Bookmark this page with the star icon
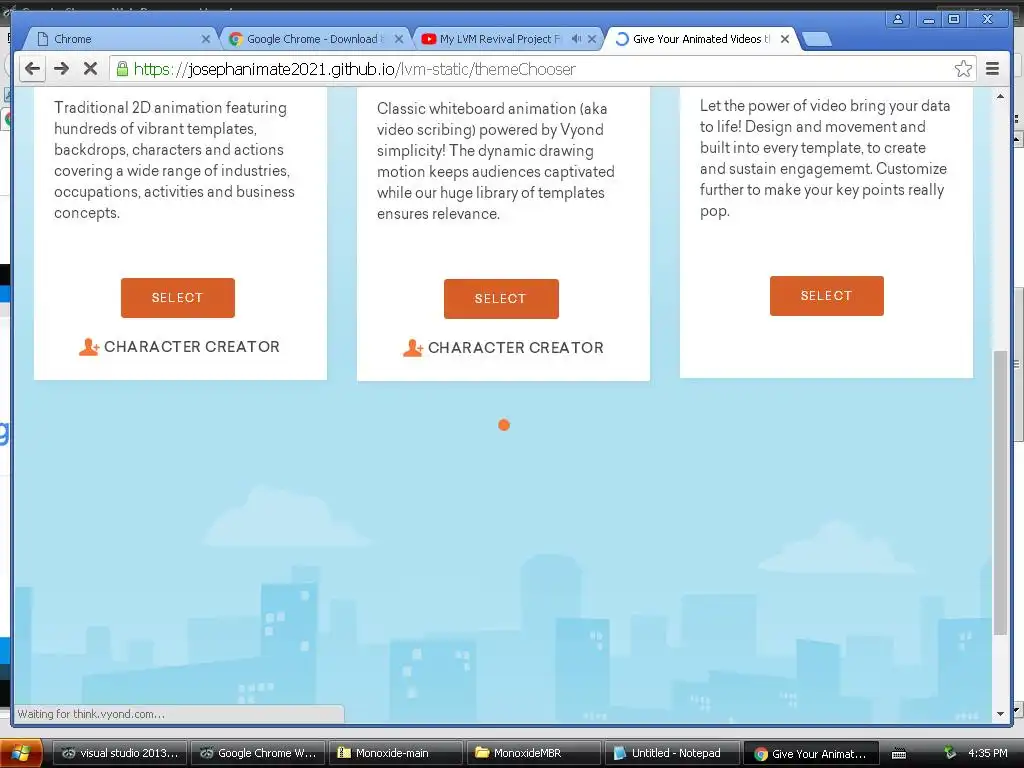The image size is (1024, 768). click(x=963, y=69)
